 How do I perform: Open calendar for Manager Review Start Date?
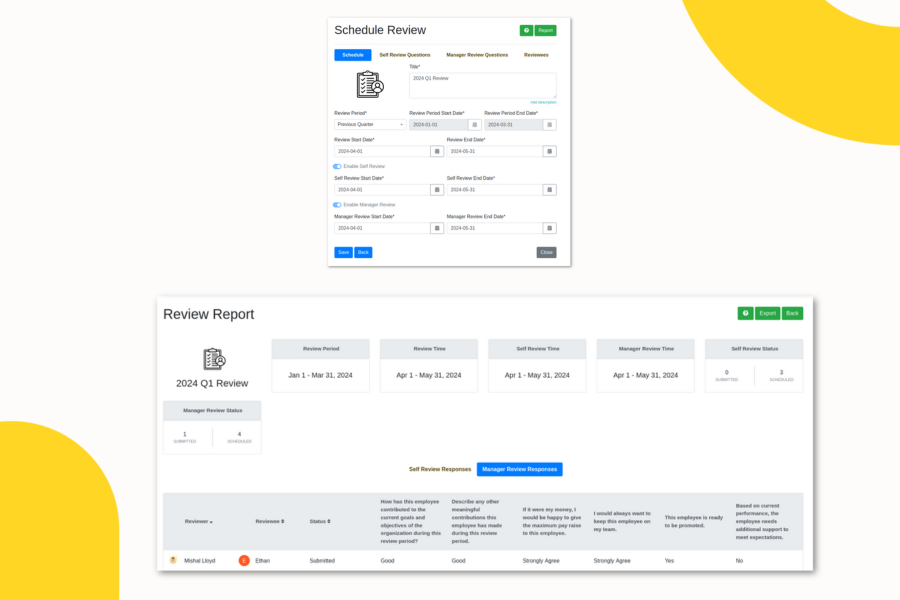(x=437, y=228)
